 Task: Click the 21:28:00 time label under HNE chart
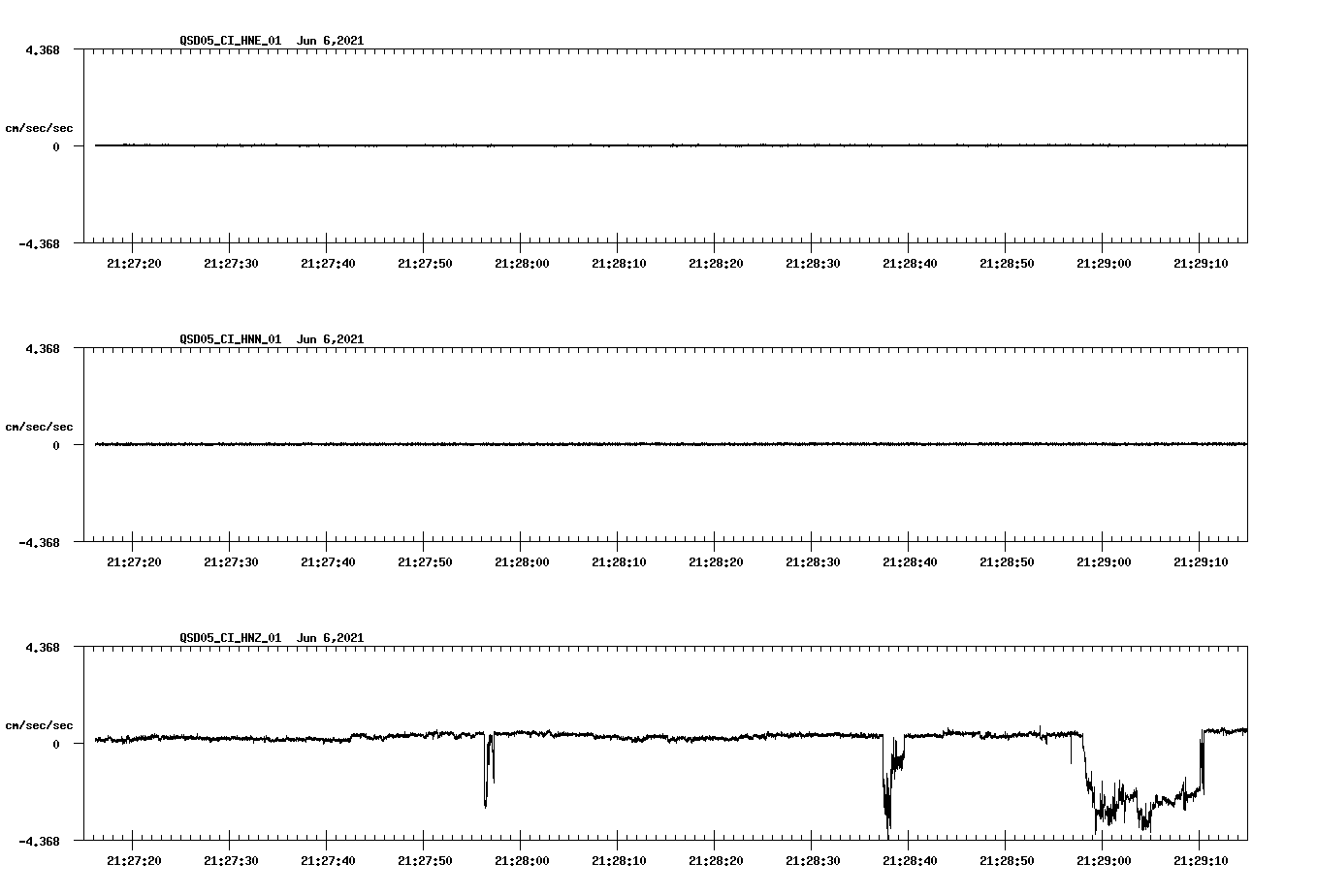point(522,264)
